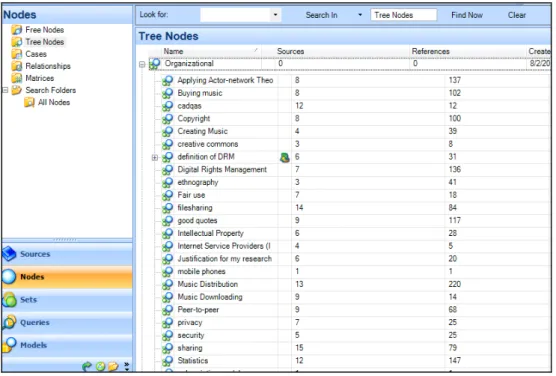This screenshot has height=376, width=556.
Task: Click the Tree Nodes search scope field
Action: [x=404, y=15]
